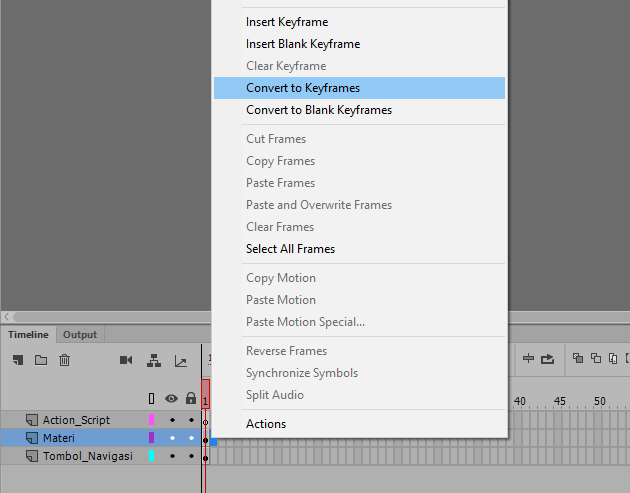Screen dimensions: 630x493
Task: Click Cut Frames menu entry
Action: coord(359,139)
